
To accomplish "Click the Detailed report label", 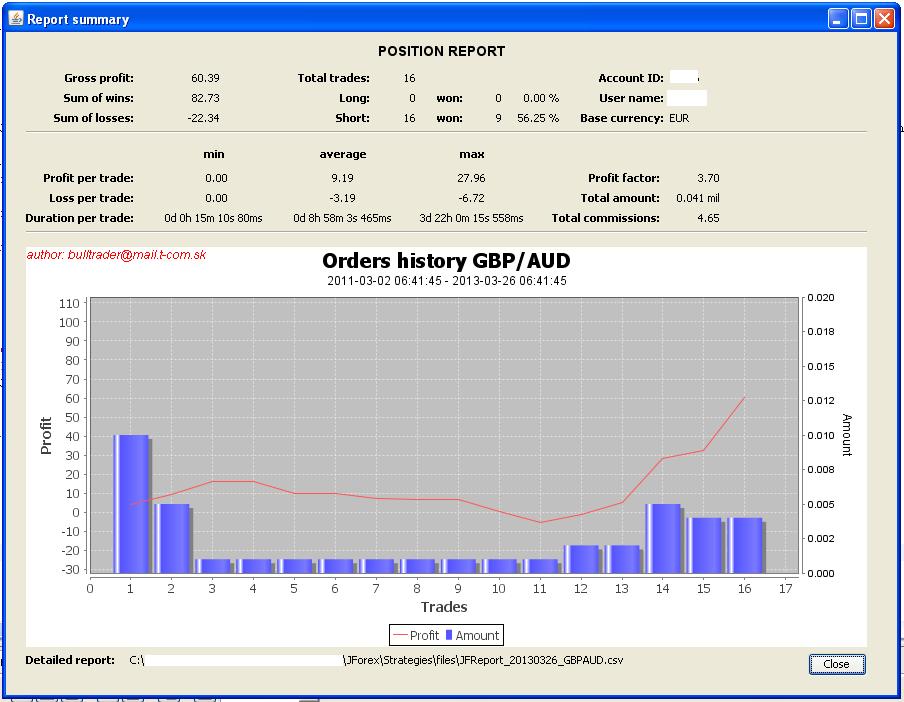I will click(70, 661).
